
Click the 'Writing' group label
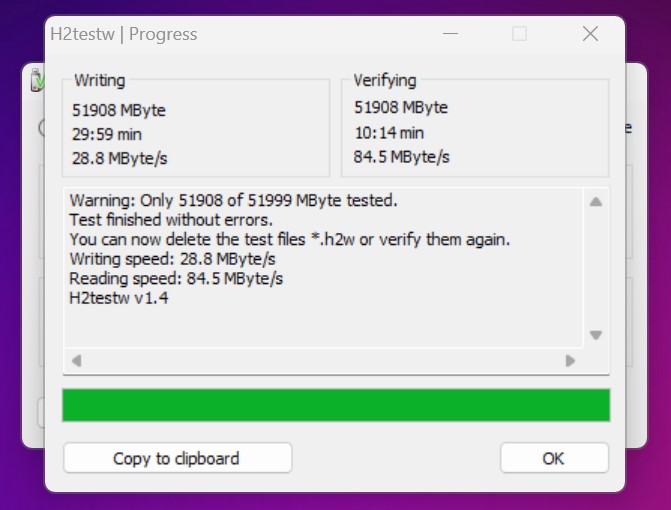pyautogui.click(x=100, y=80)
